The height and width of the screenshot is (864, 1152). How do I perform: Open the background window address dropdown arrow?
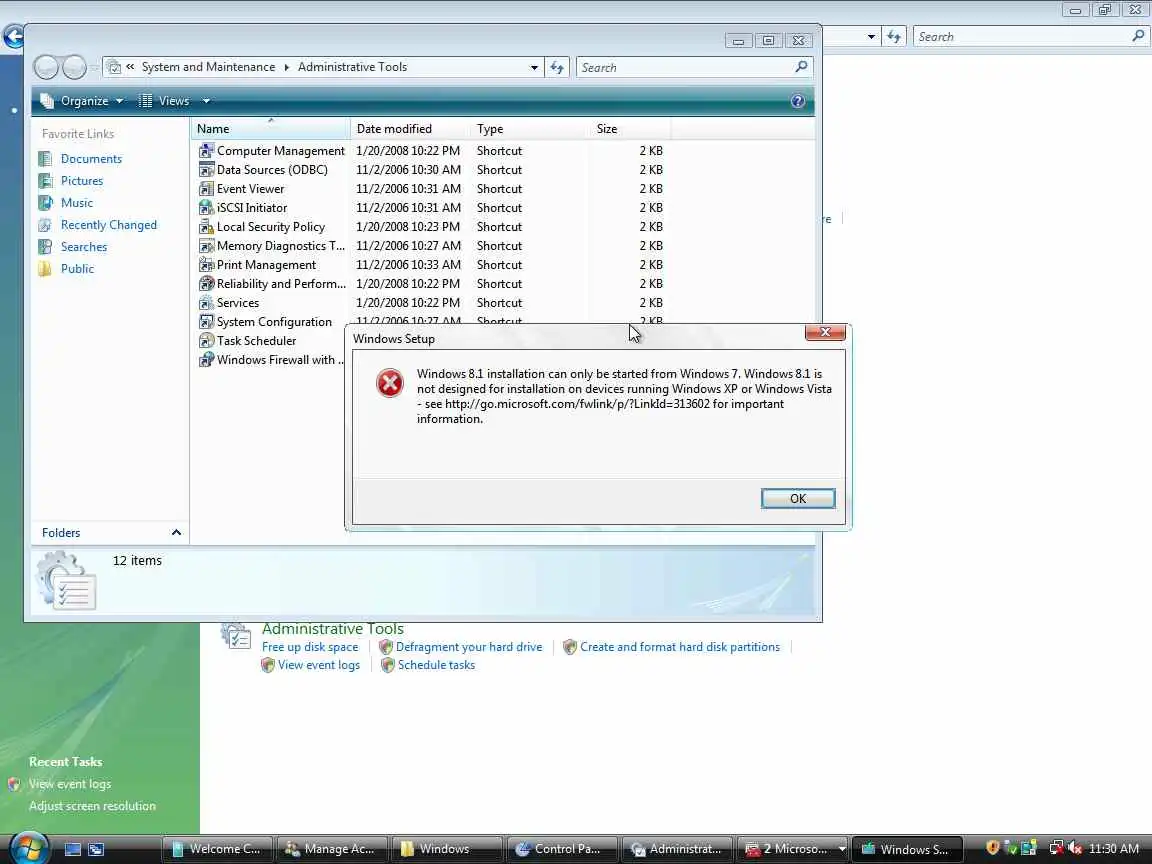pos(871,37)
